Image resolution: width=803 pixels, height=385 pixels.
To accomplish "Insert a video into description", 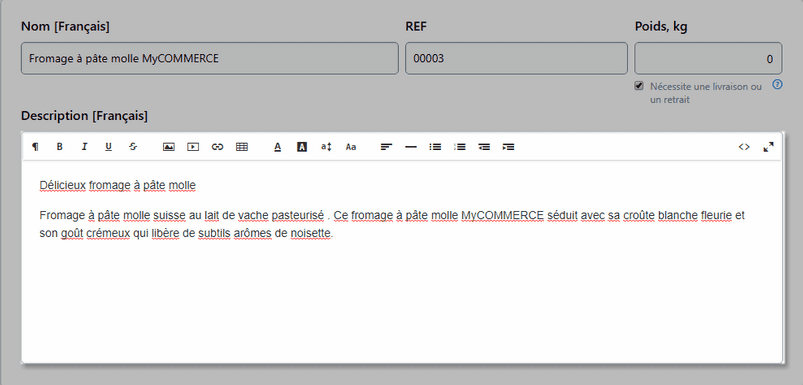I will click(x=193, y=147).
